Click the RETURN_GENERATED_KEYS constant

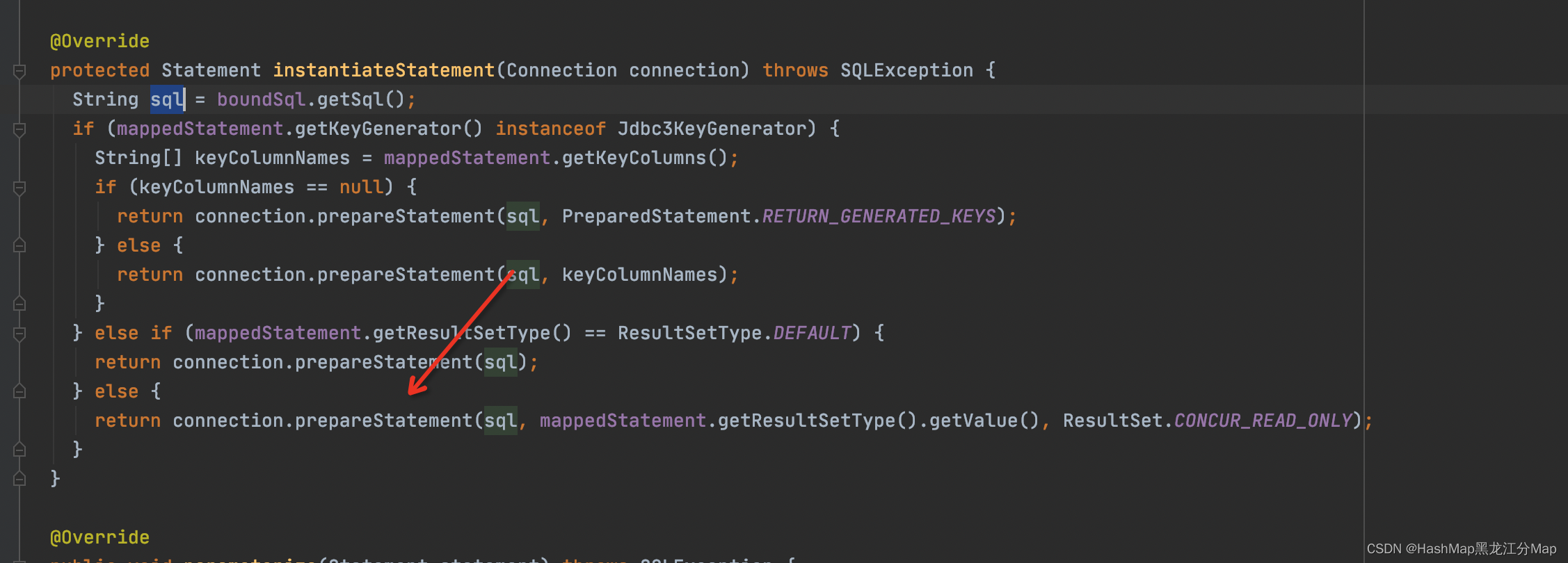click(x=879, y=216)
